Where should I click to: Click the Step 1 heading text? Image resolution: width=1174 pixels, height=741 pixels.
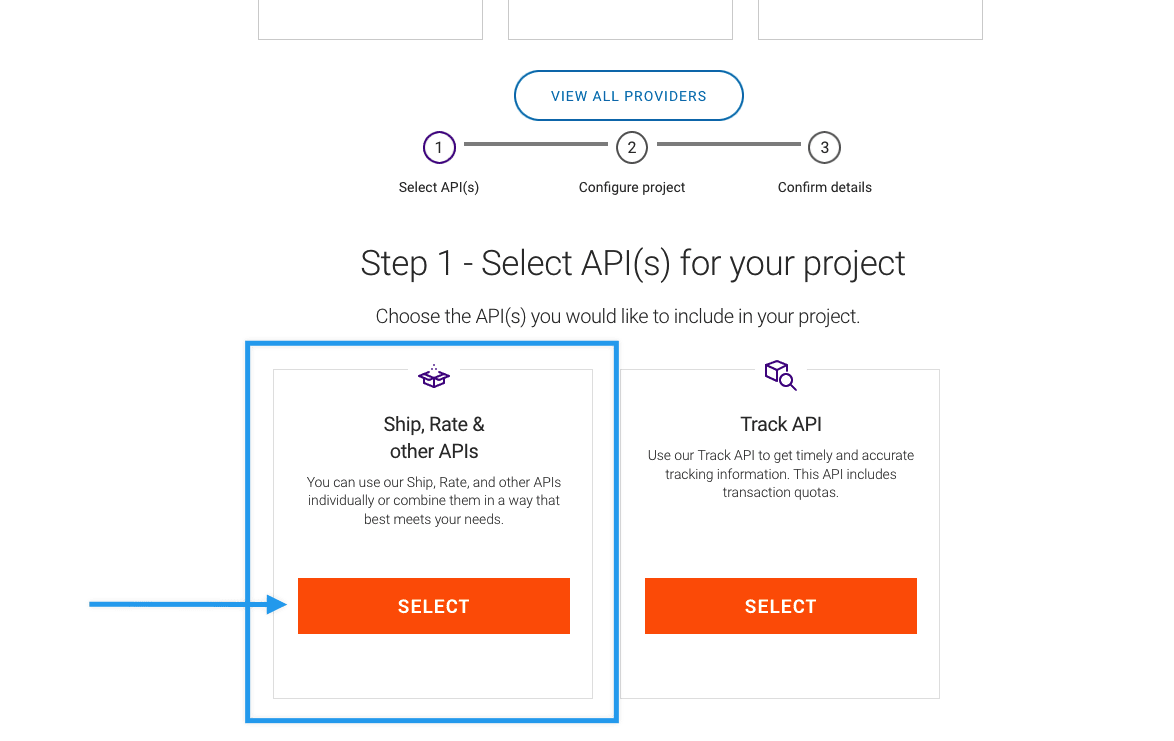tap(632, 263)
